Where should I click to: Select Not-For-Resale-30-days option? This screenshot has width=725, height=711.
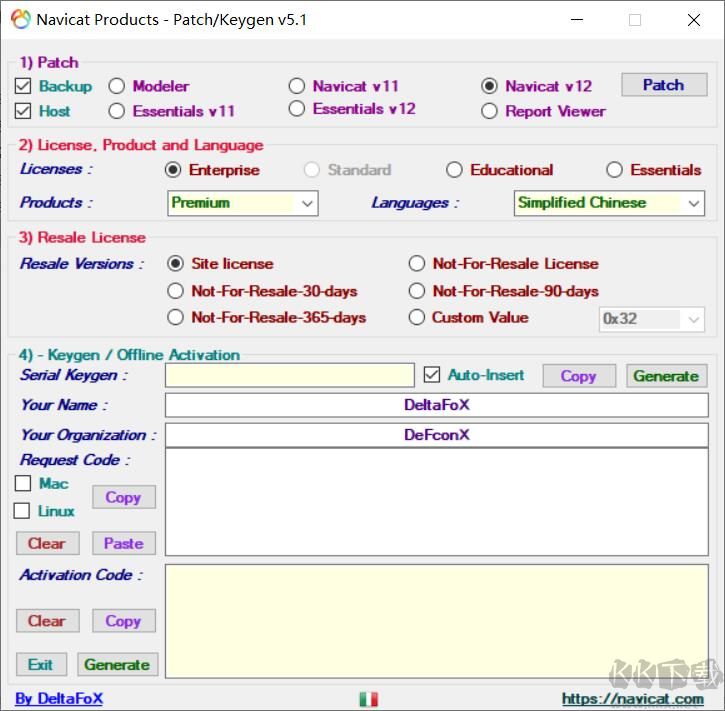(175, 291)
